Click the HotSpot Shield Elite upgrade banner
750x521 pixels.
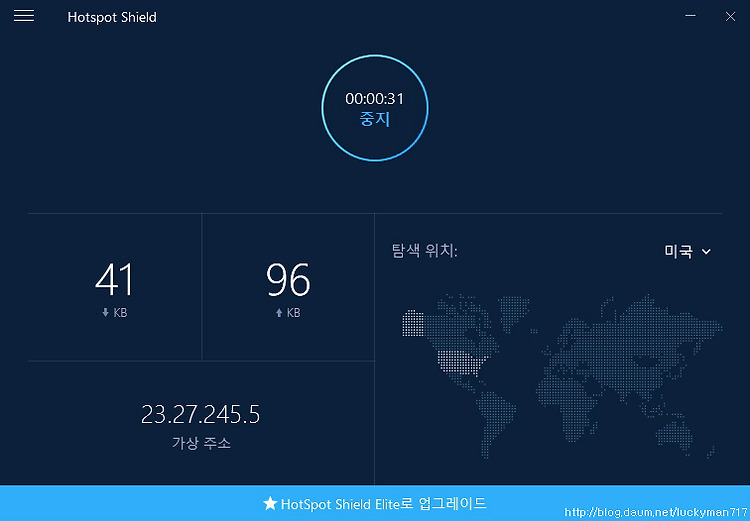(375, 503)
